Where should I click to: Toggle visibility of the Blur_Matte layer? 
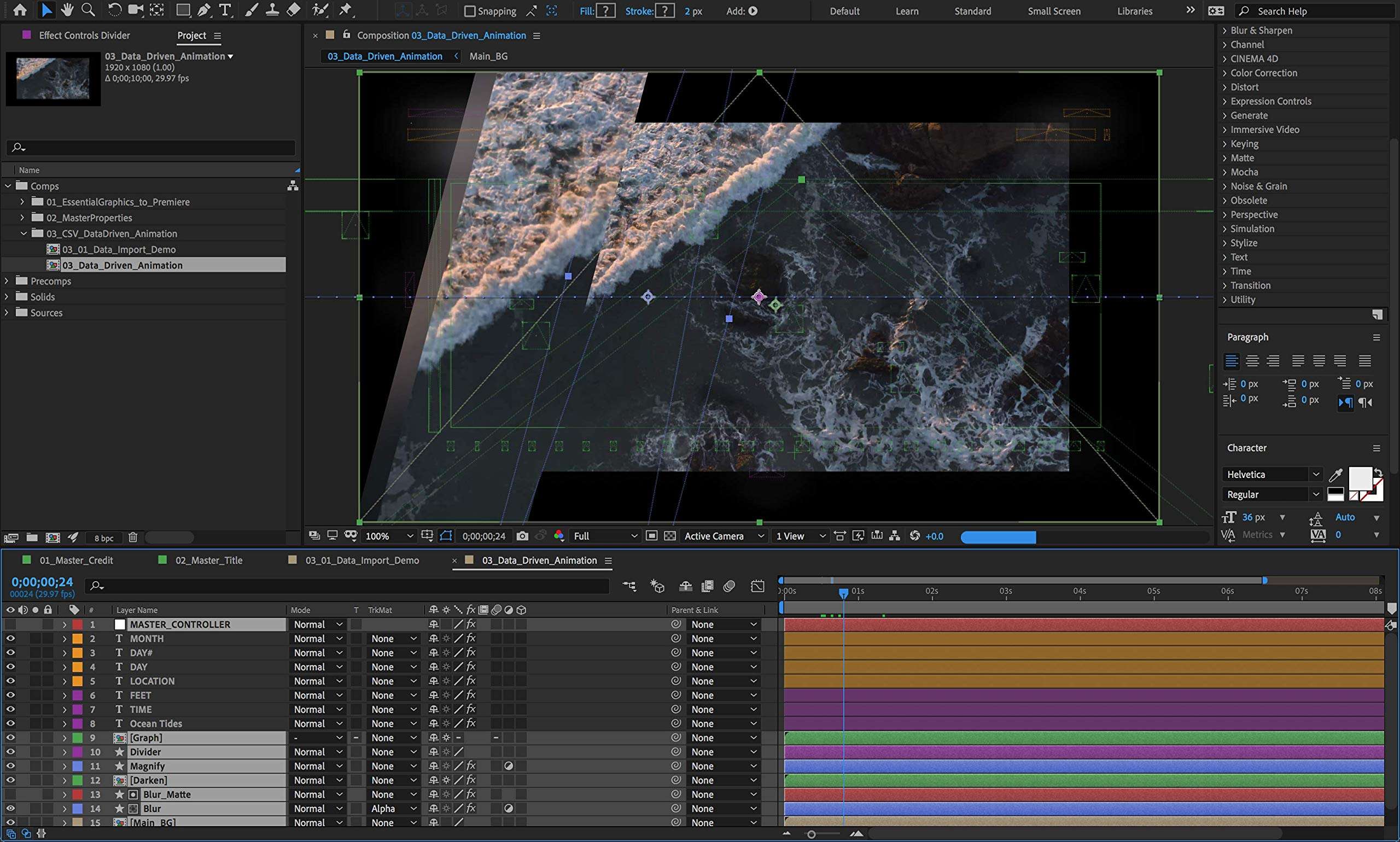[x=10, y=794]
